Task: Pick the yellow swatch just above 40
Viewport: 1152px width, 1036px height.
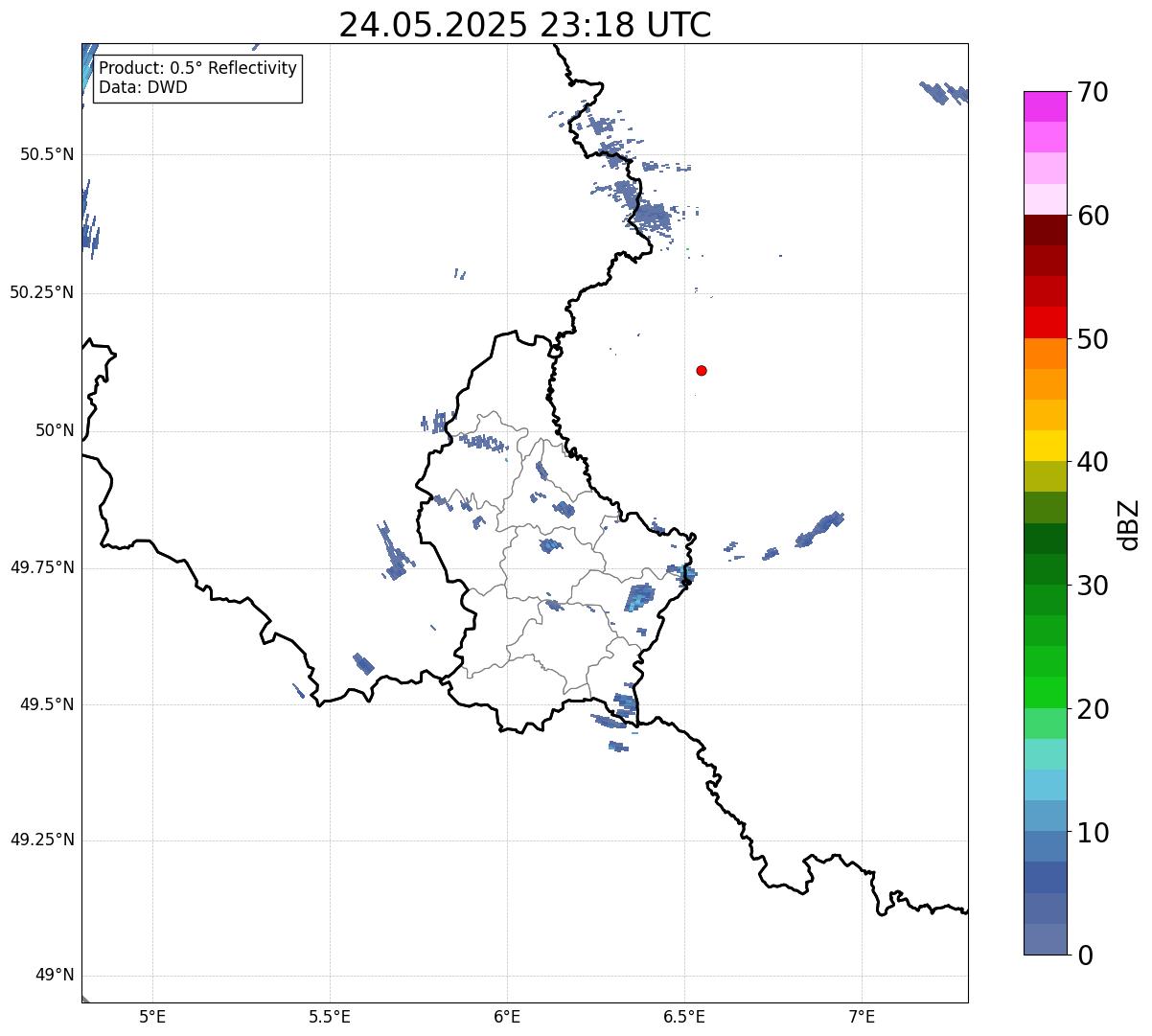Action: tap(1045, 446)
